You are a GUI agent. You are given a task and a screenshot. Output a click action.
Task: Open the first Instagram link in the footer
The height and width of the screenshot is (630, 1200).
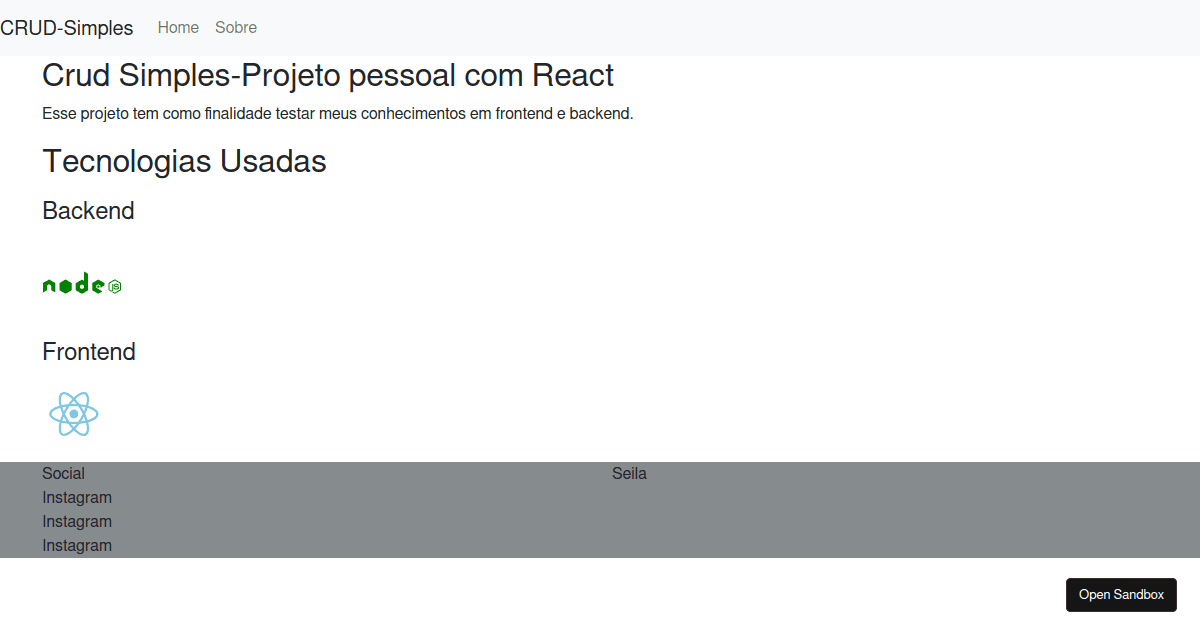point(76,497)
